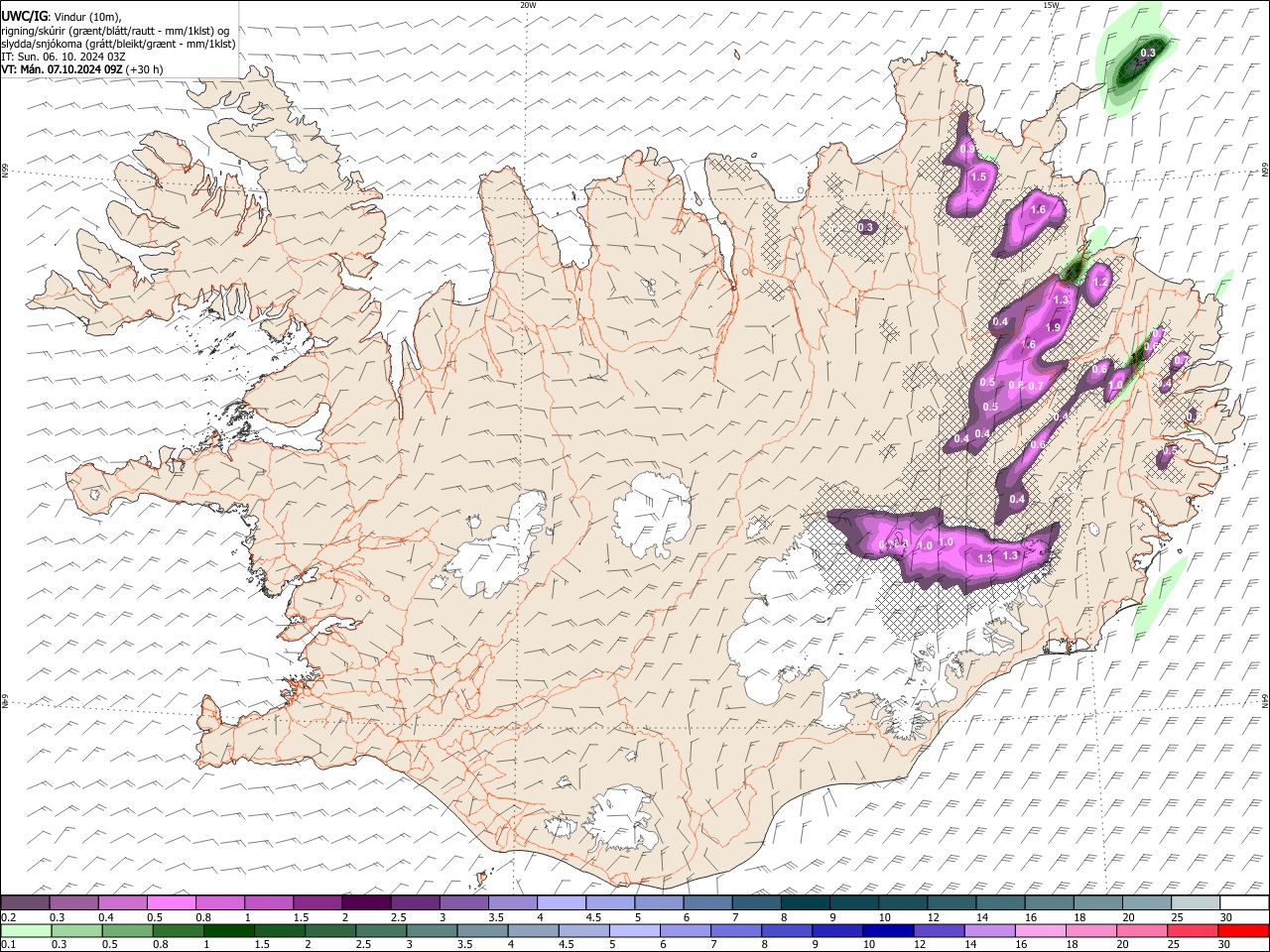1270x952 pixels.
Task: Click the 'VT: Mán. 07.10.2024 09Z (+30 h)' valid time
Action: click(x=82, y=69)
